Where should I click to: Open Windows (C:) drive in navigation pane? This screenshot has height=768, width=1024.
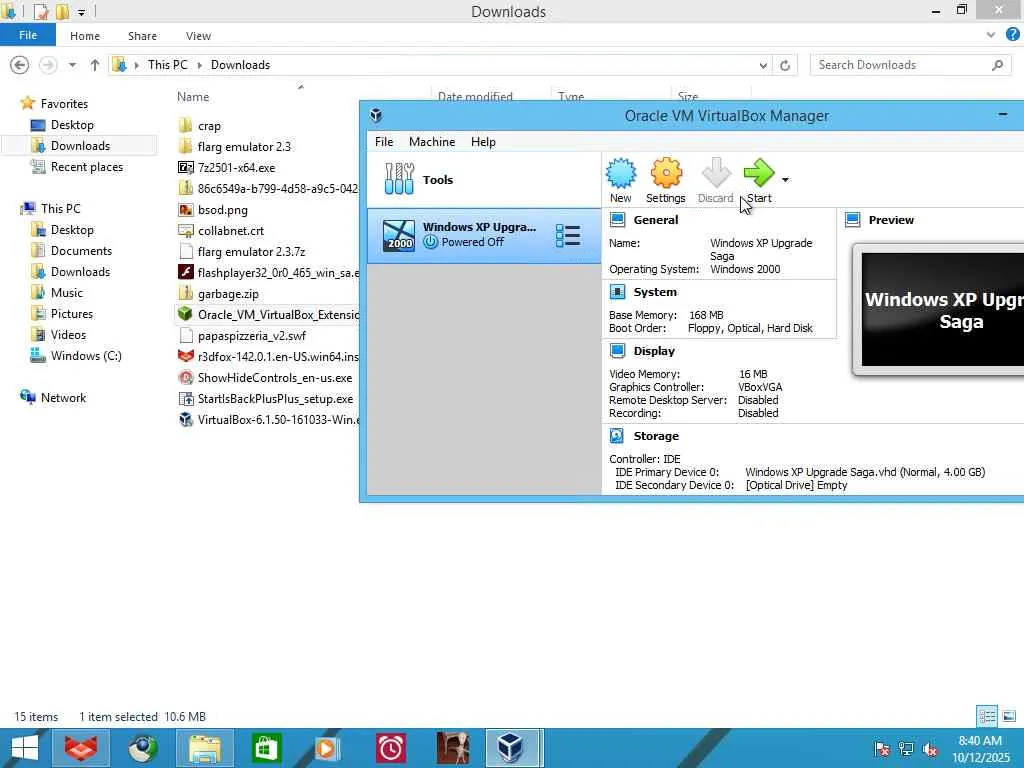(86, 355)
